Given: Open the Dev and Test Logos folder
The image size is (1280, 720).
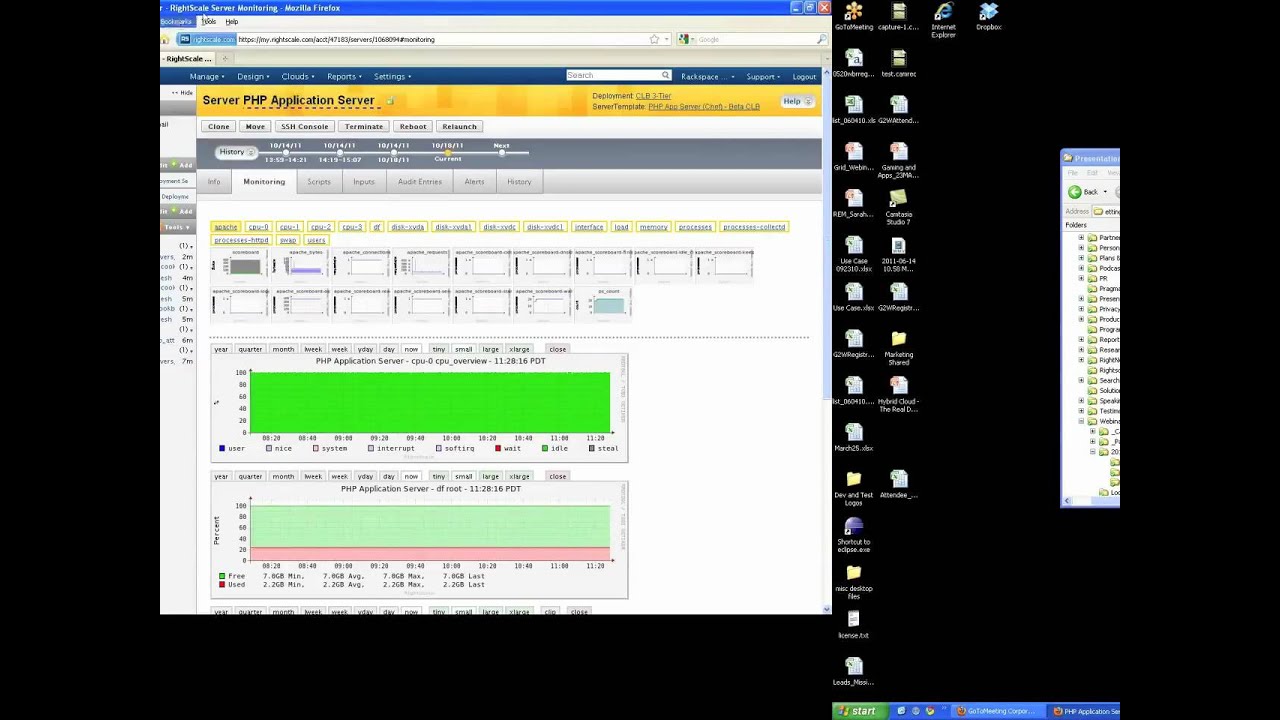Looking at the screenshot, I should click(853, 488).
